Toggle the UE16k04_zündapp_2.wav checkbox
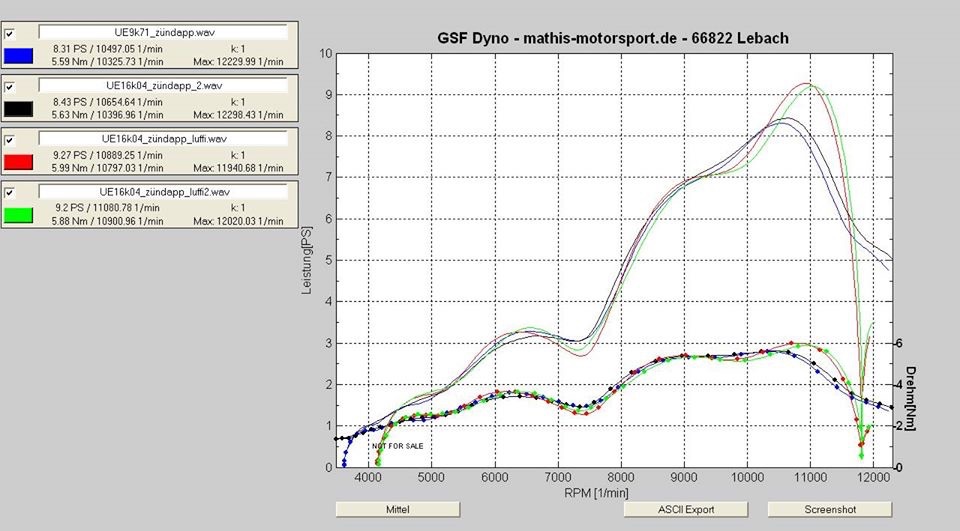 [10, 86]
